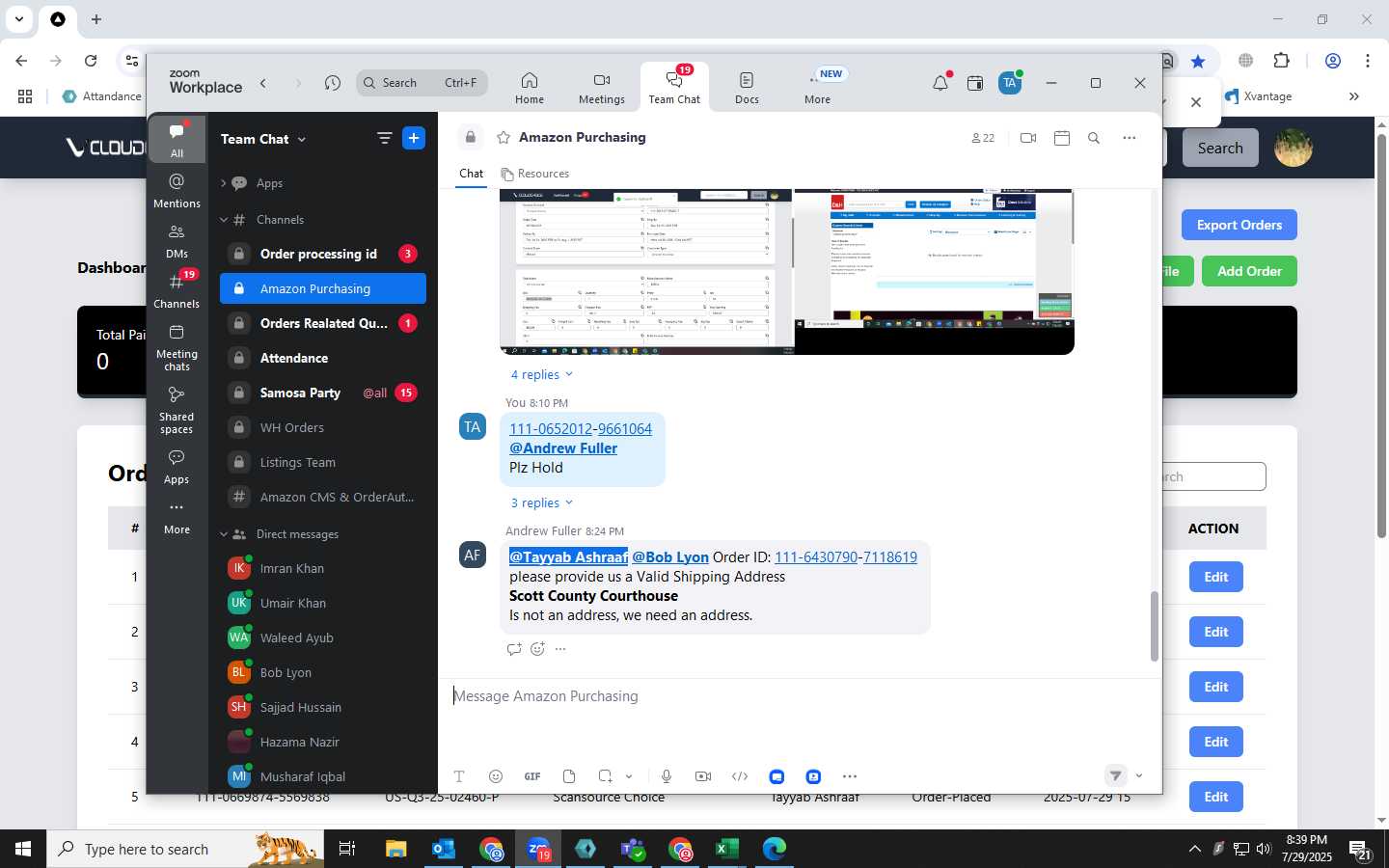Click the TA profile avatar in header

pos(1010,83)
